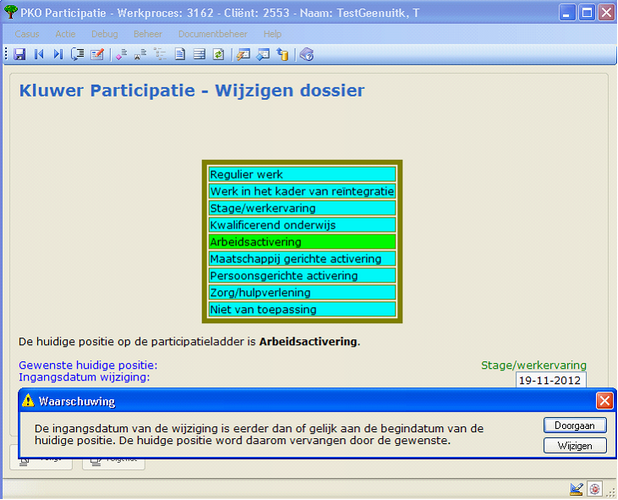The height and width of the screenshot is (500, 618).
Task: Open the Actie menu
Action: (x=65, y=34)
